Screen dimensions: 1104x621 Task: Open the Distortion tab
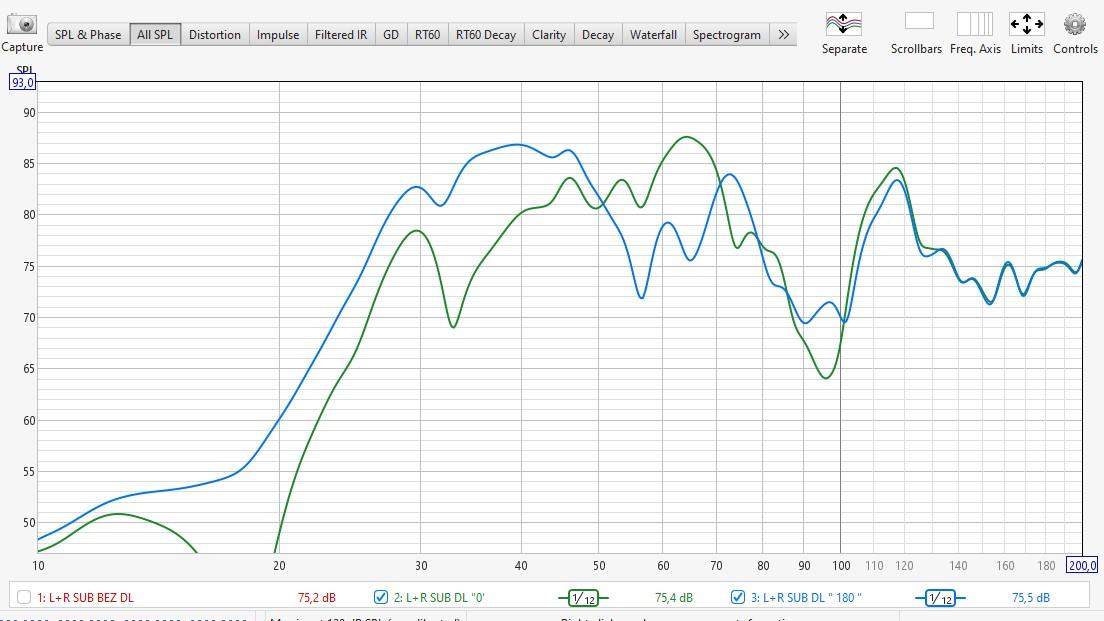[x=215, y=35]
